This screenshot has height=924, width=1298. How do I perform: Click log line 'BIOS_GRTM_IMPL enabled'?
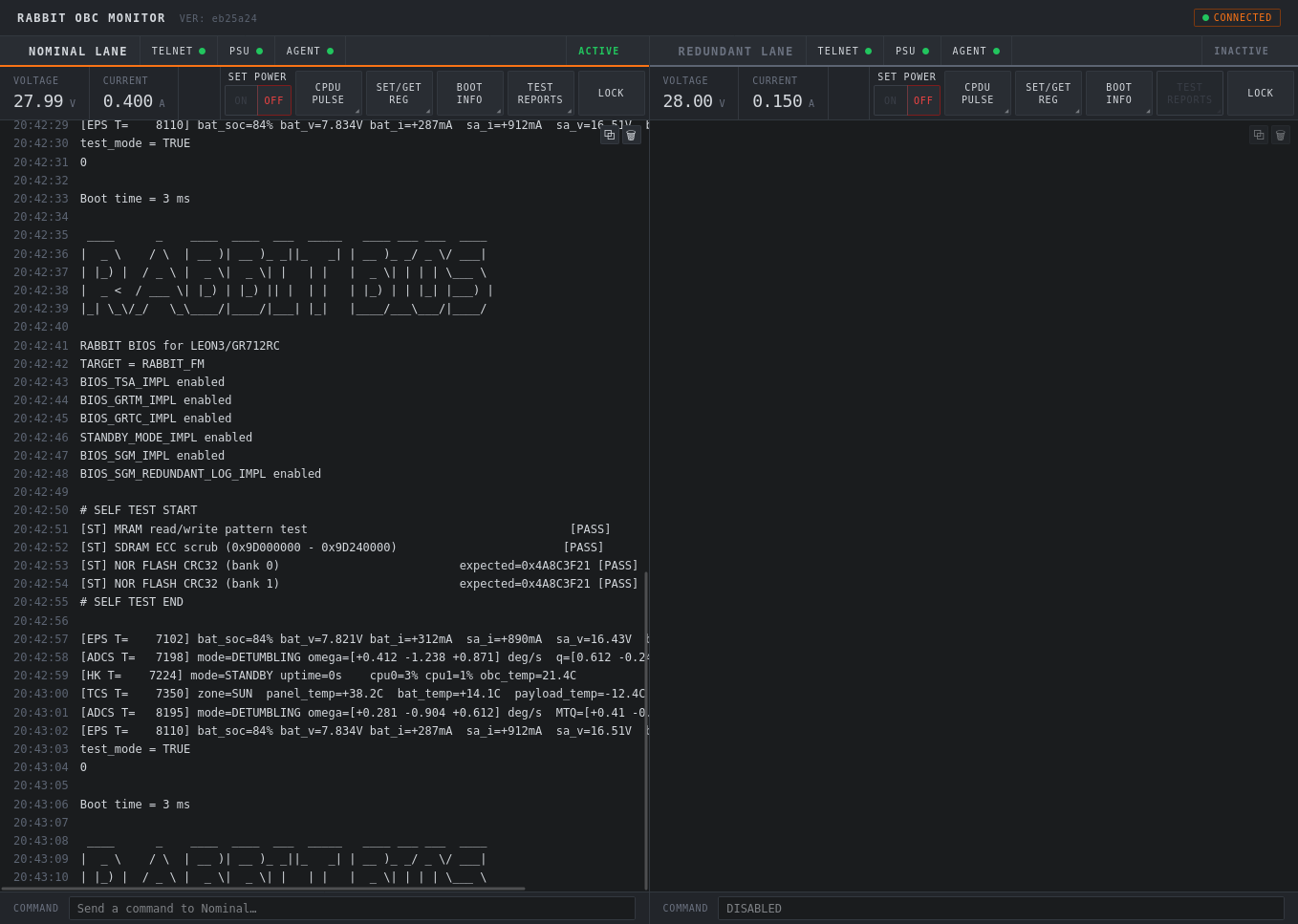coord(156,400)
